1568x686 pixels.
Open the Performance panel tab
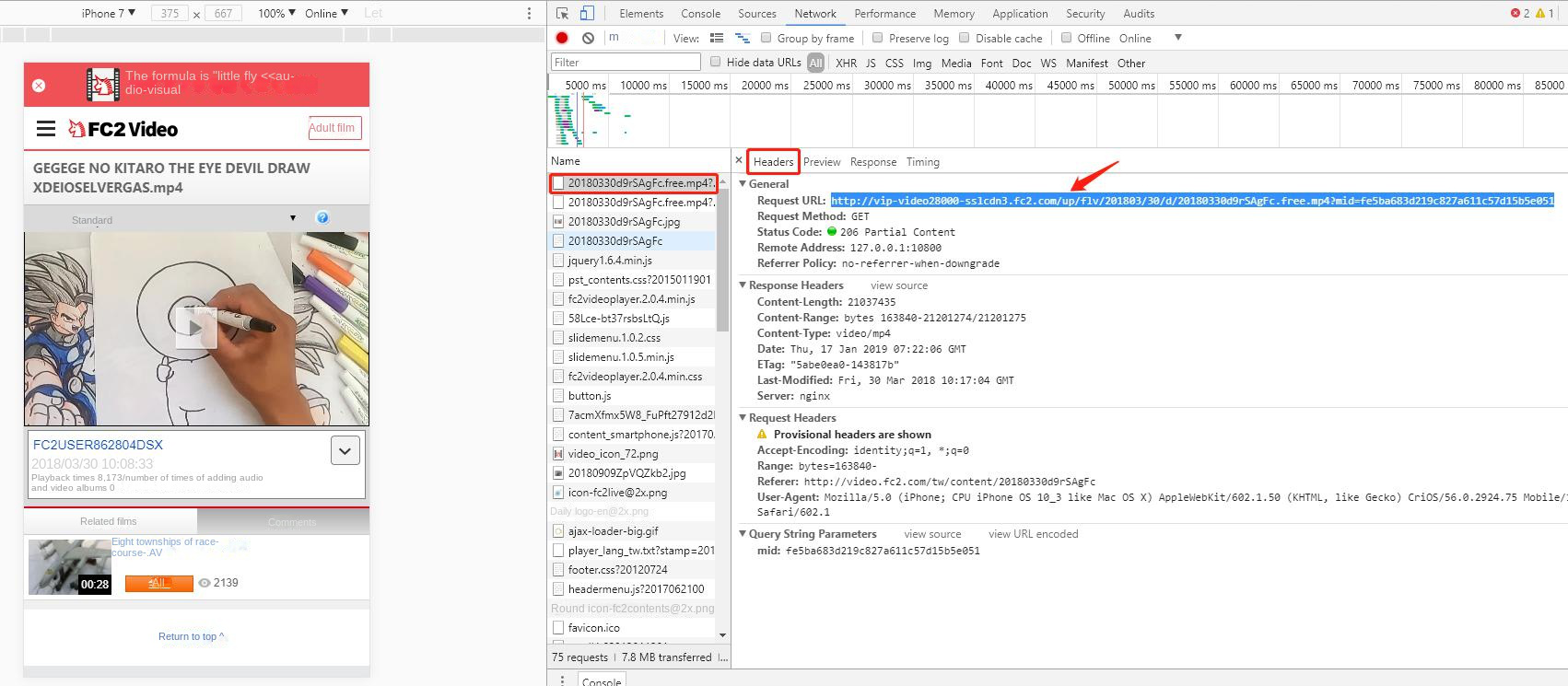pyautogui.click(x=884, y=13)
